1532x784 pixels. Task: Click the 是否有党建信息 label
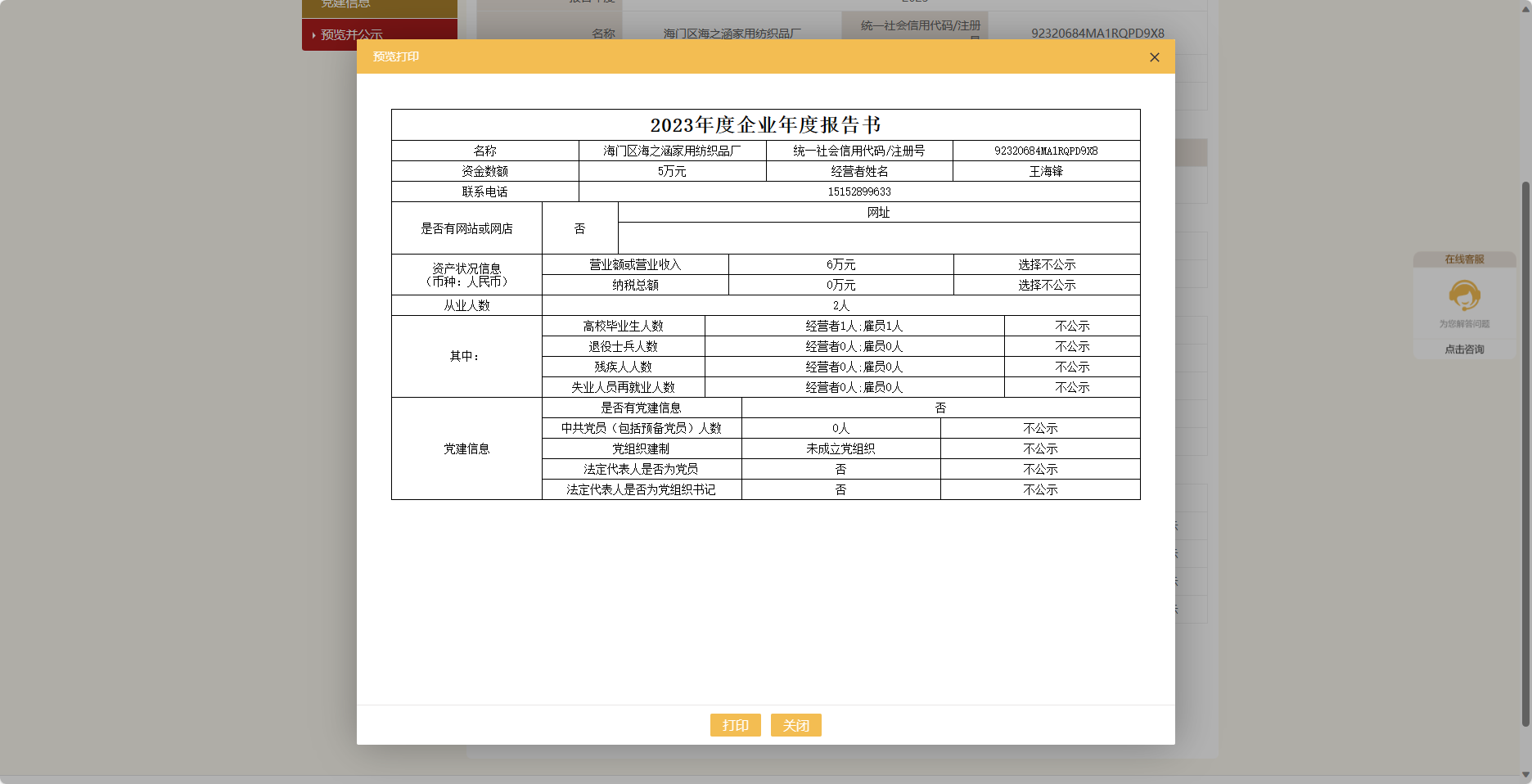tap(642, 408)
